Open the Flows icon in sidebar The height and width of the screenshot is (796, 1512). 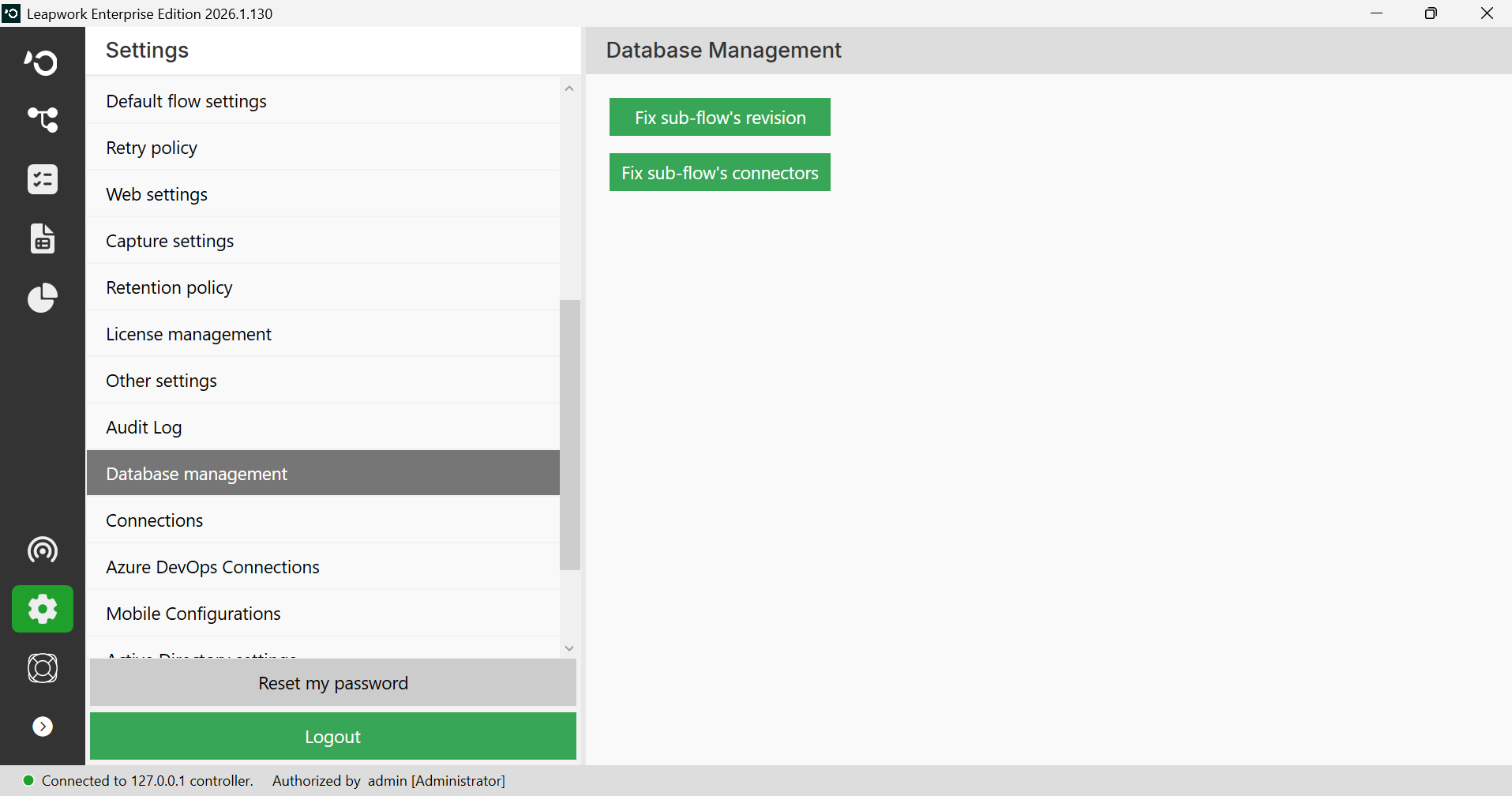[x=42, y=120]
